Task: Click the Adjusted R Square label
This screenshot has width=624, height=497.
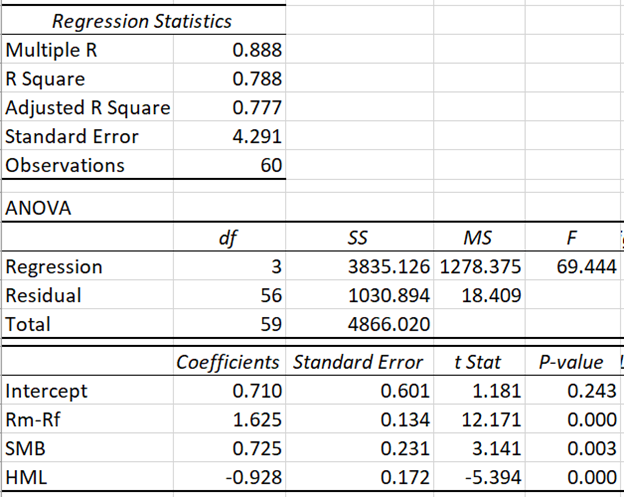Action: (x=88, y=108)
